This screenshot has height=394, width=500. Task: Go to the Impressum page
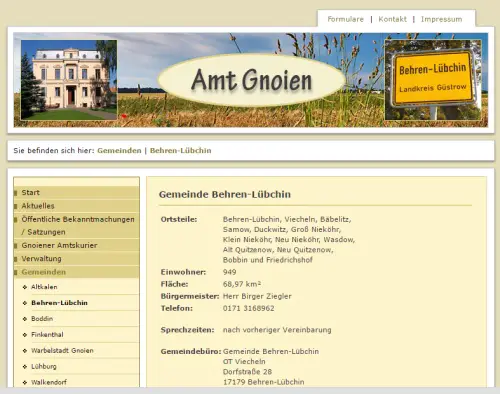pyautogui.click(x=441, y=19)
